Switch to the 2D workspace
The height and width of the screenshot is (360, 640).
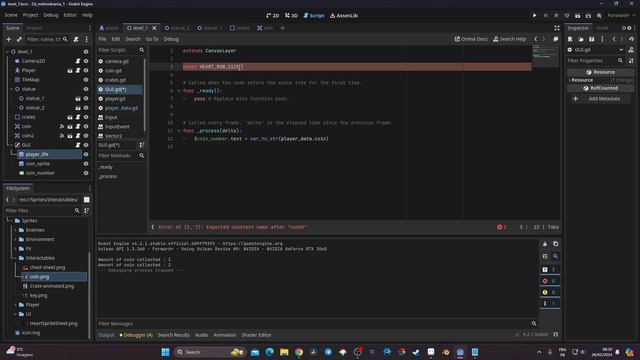(273, 16)
